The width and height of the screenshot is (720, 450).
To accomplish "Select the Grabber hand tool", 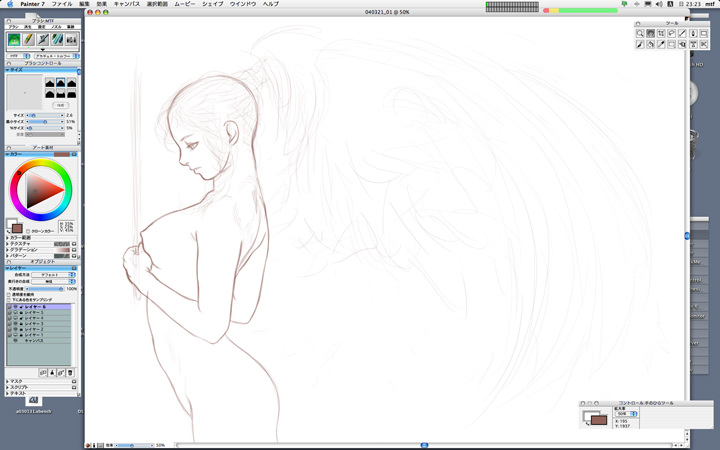I will pos(651,34).
